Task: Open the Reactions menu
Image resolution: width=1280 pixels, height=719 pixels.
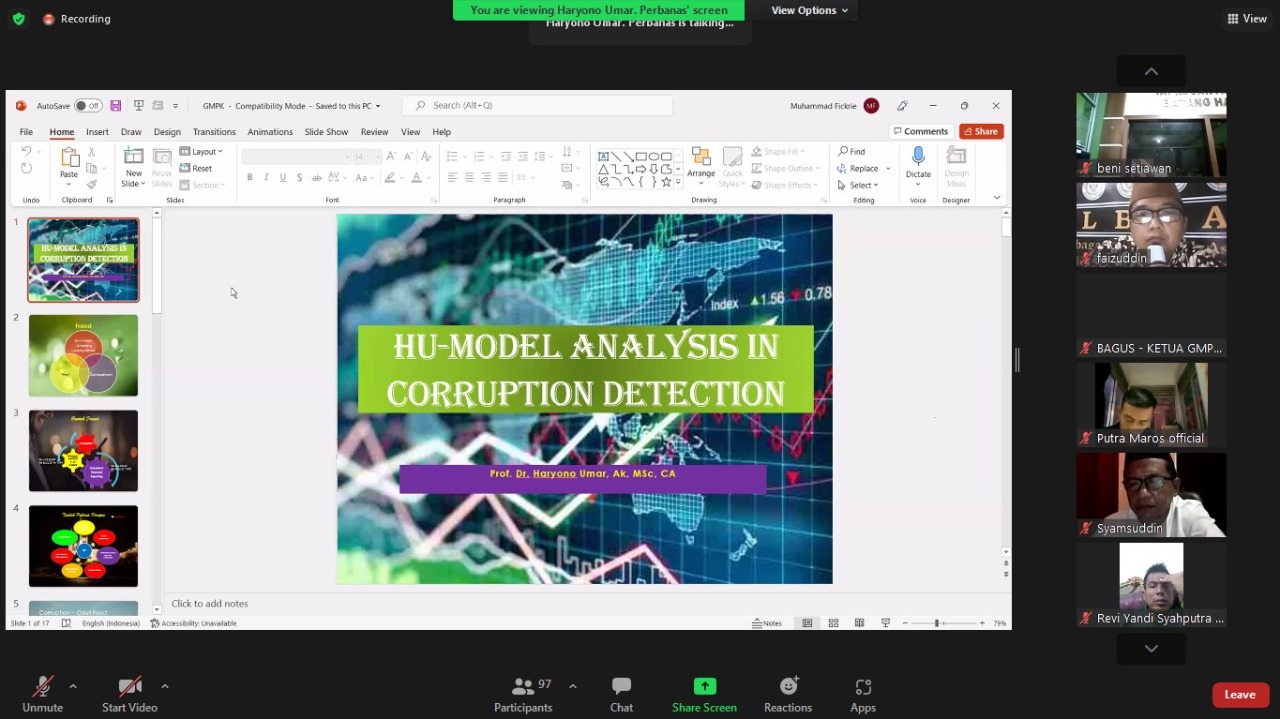Action: pos(788,687)
